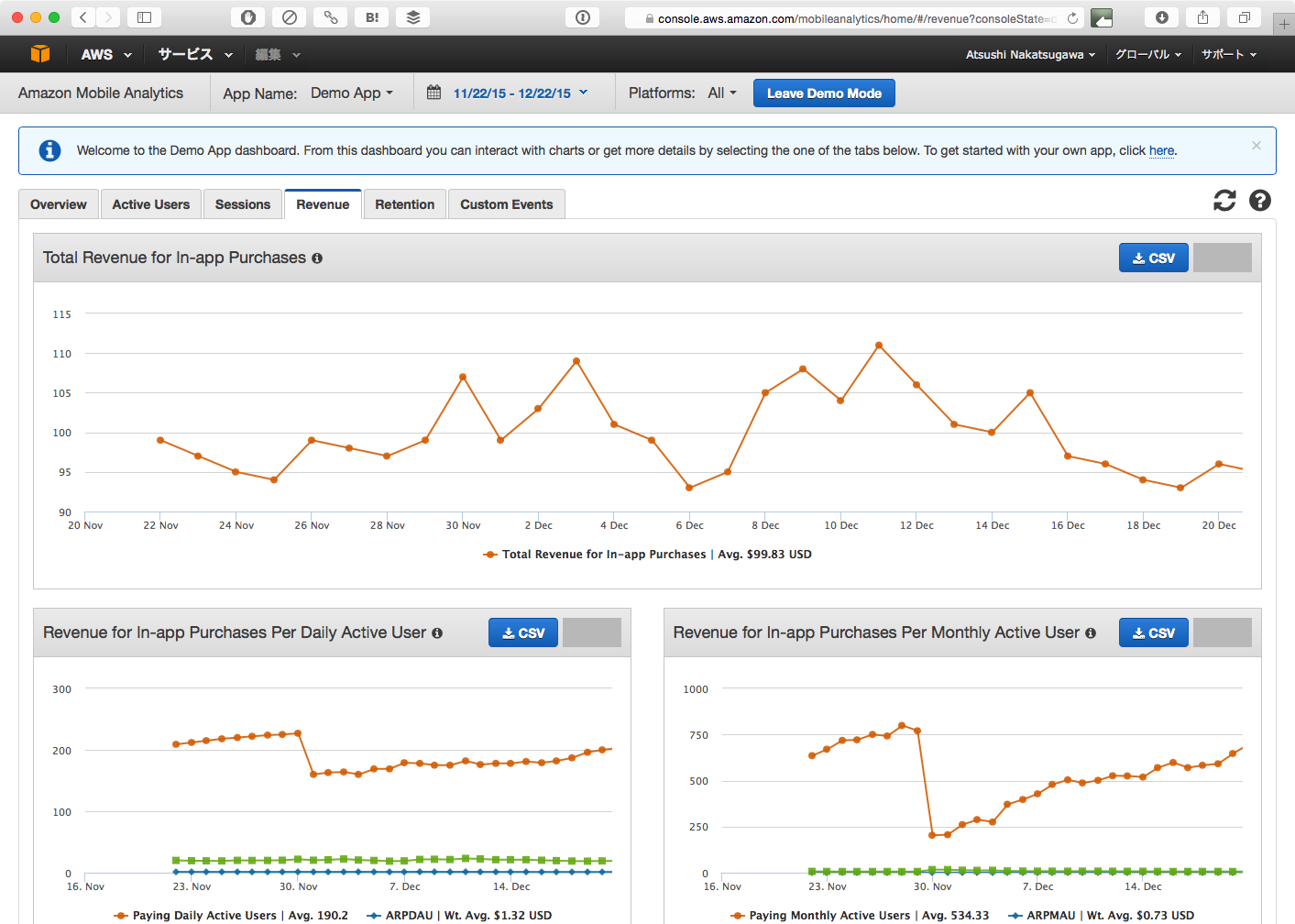Show the browser sidebar via toolbar icon

pyautogui.click(x=144, y=17)
